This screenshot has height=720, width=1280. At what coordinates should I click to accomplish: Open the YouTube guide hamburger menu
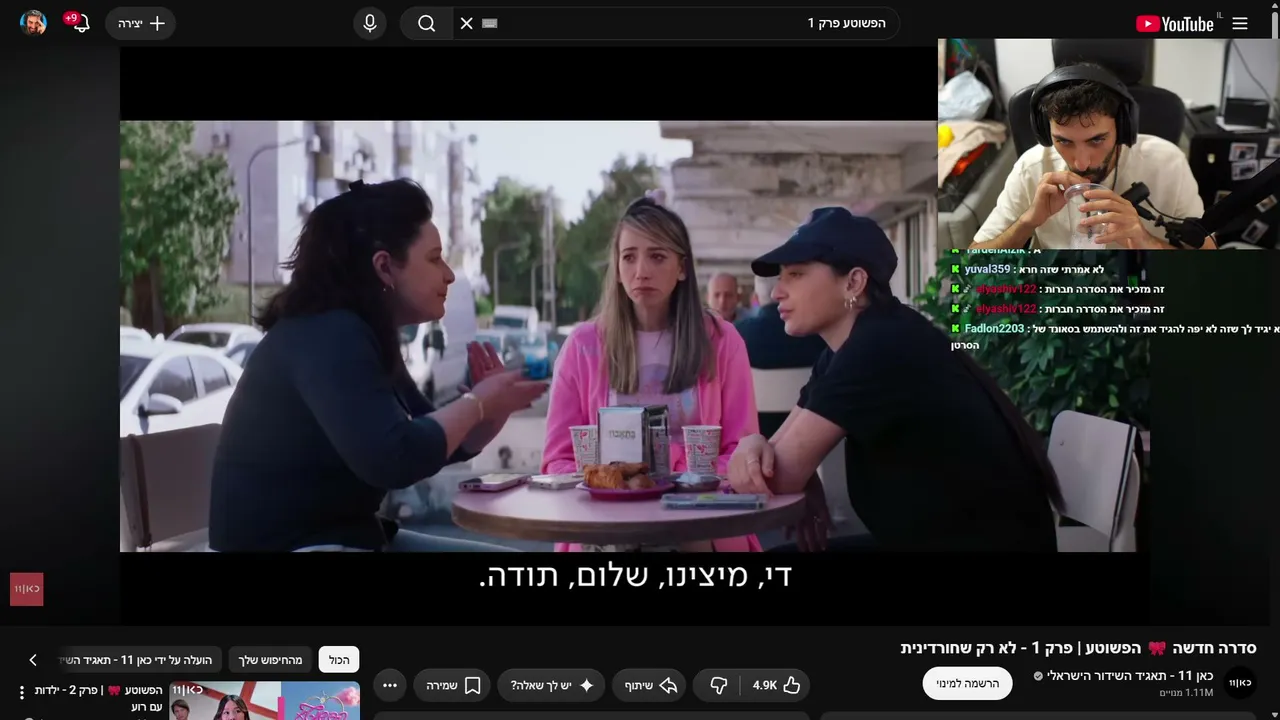point(1240,23)
